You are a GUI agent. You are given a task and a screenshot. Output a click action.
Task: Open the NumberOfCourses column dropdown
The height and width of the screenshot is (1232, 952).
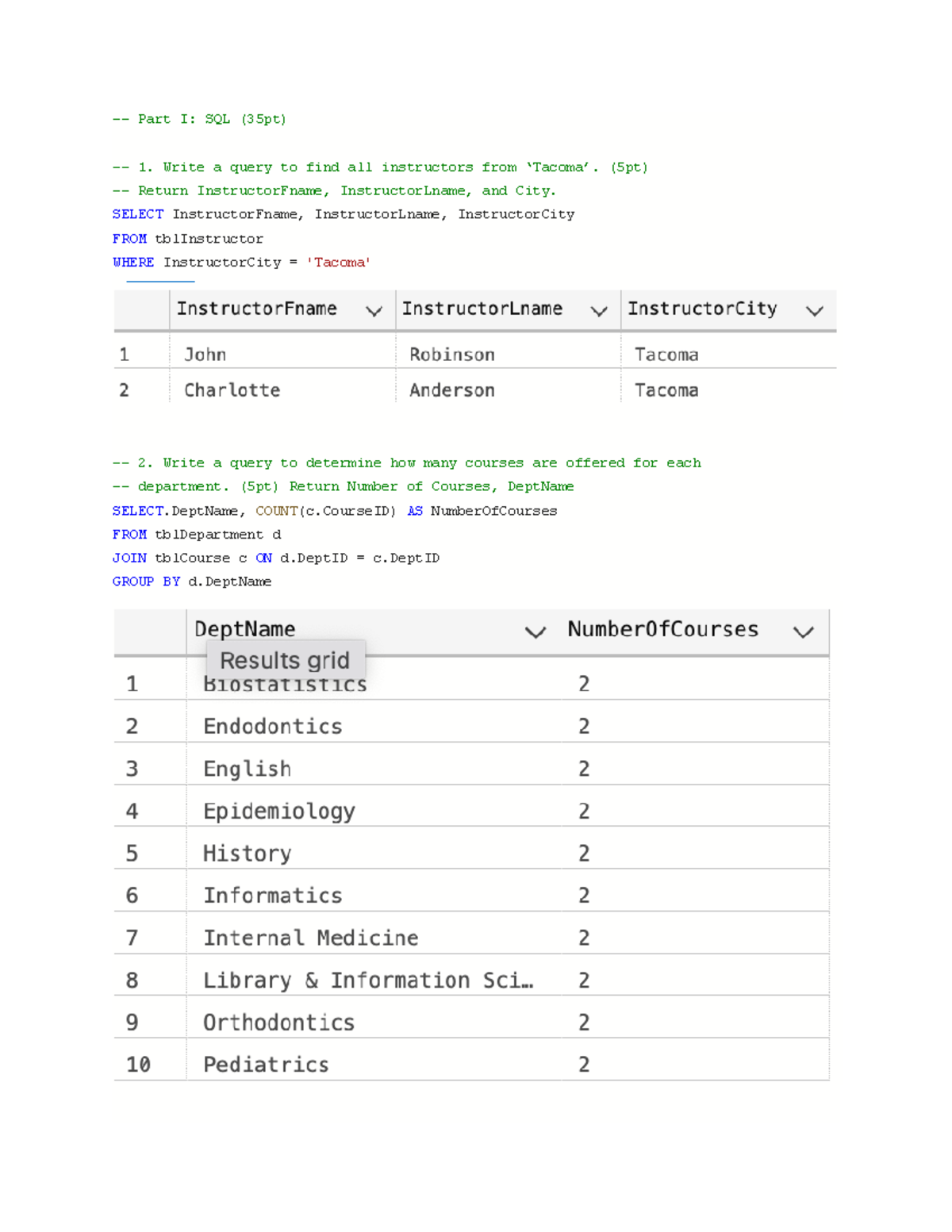point(804,632)
